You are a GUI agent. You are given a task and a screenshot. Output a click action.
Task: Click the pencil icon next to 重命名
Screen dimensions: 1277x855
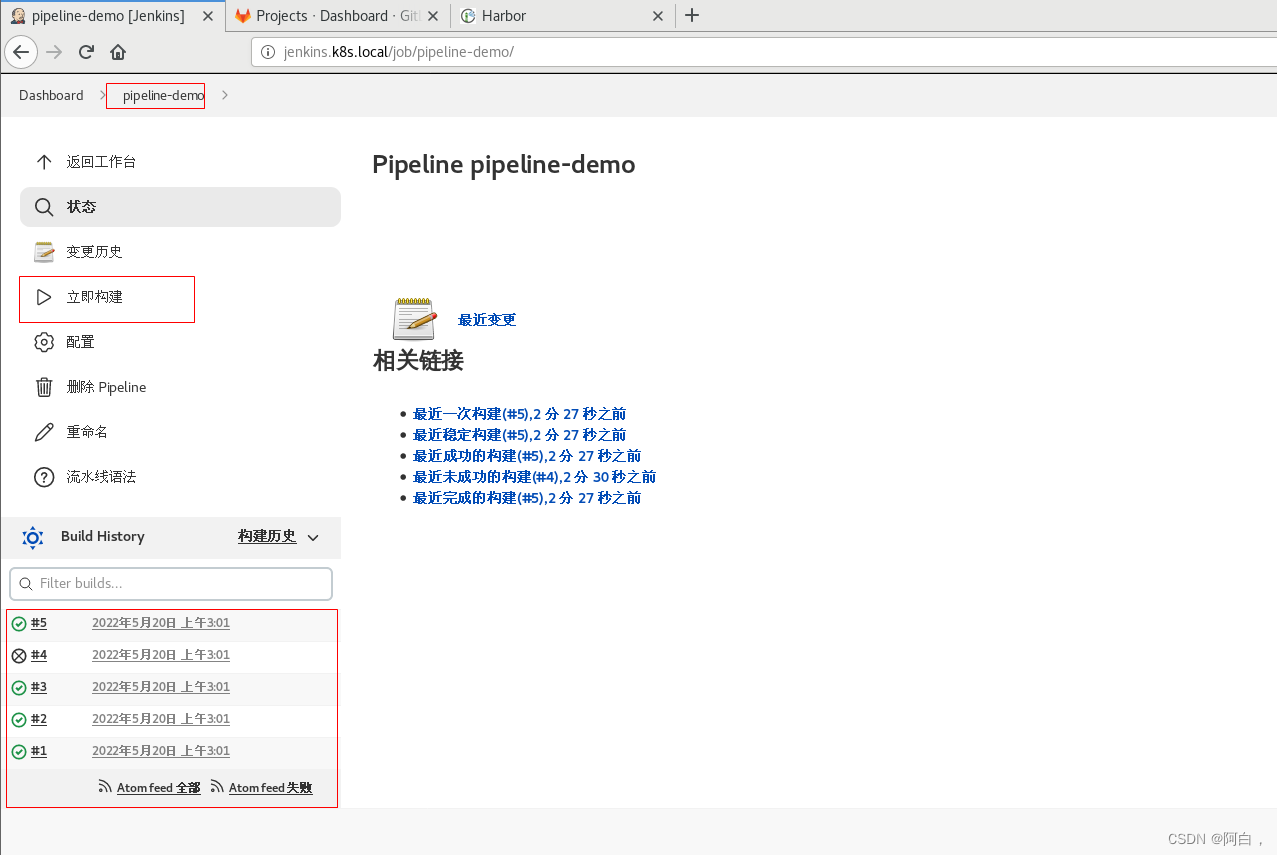(44, 432)
